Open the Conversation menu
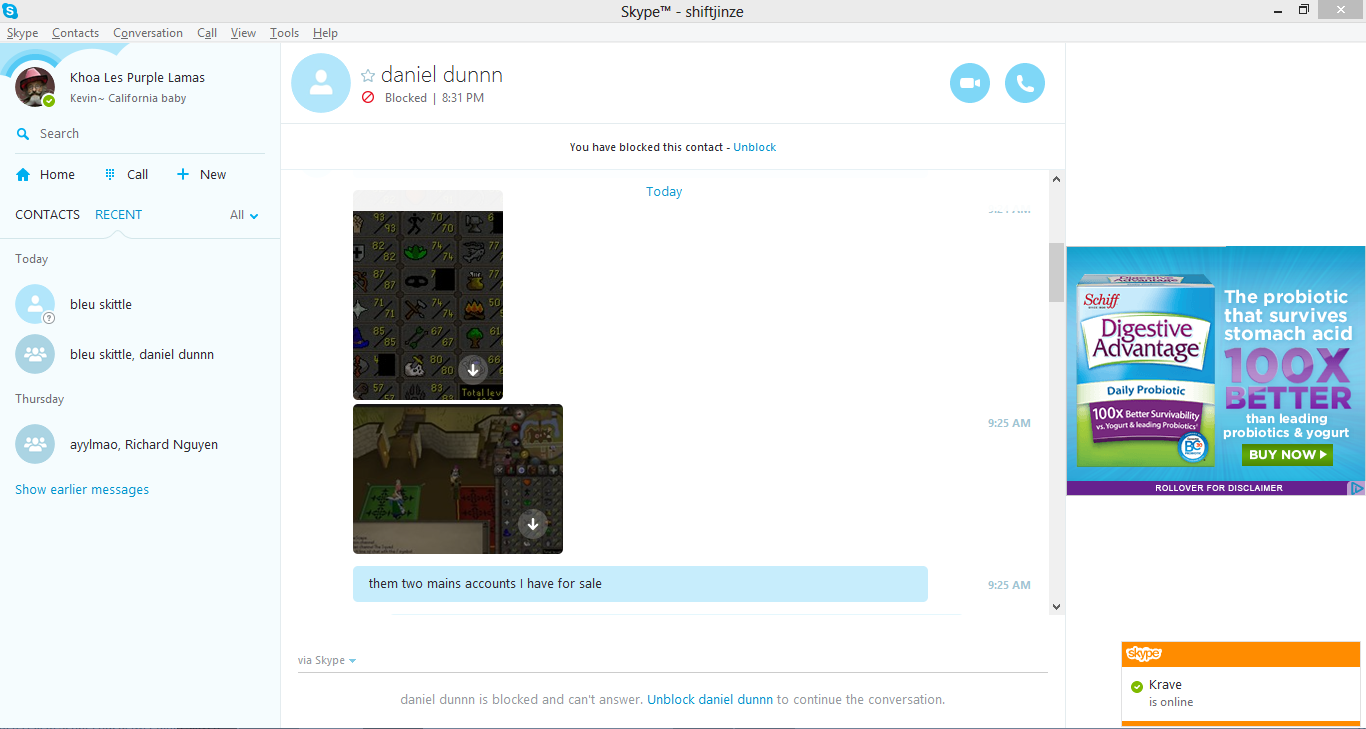Viewport: 1366px width, 729px height. coord(148,33)
